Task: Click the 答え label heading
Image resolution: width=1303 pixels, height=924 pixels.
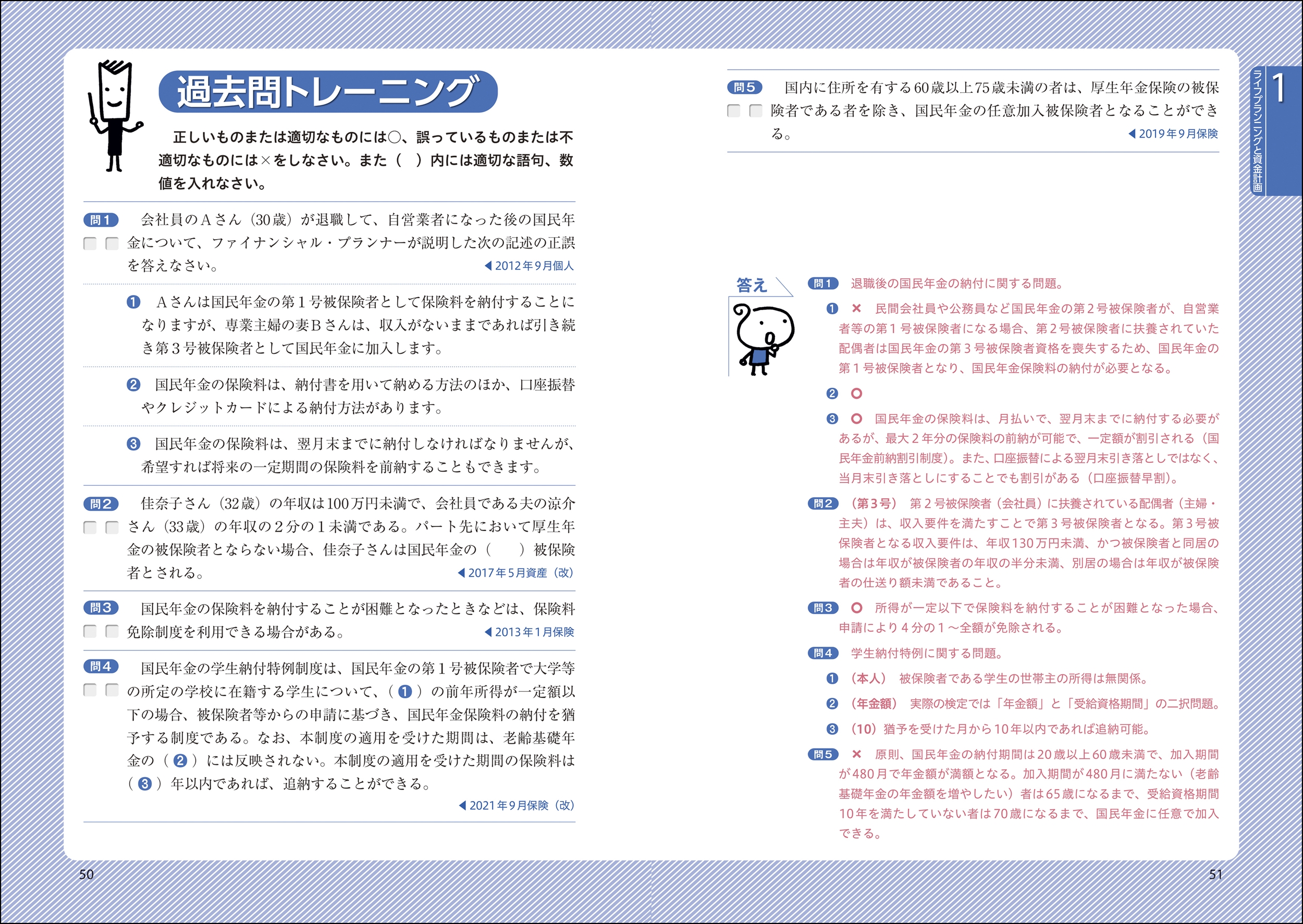Action: (752, 285)
